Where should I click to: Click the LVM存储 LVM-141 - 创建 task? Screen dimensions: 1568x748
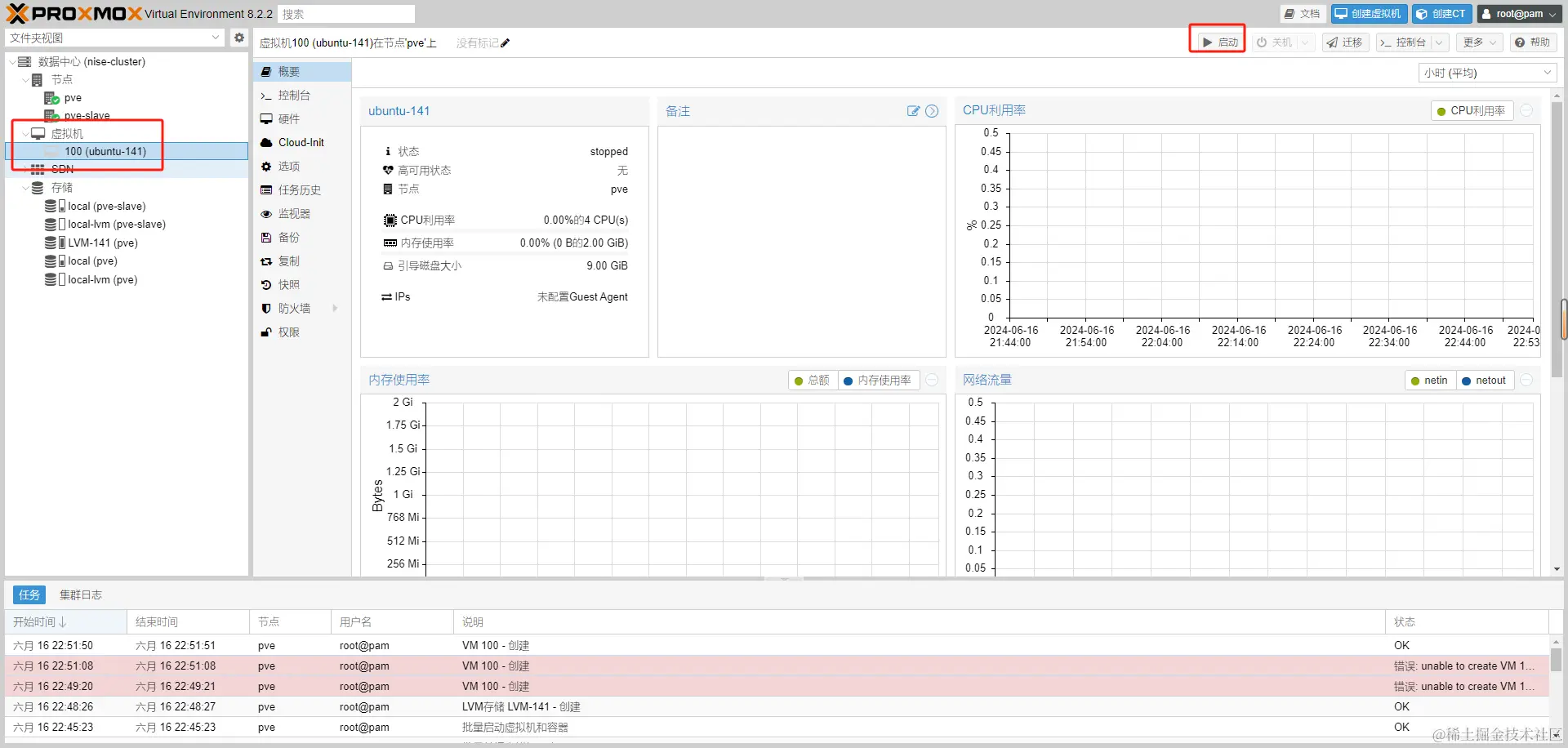point(521,707)
